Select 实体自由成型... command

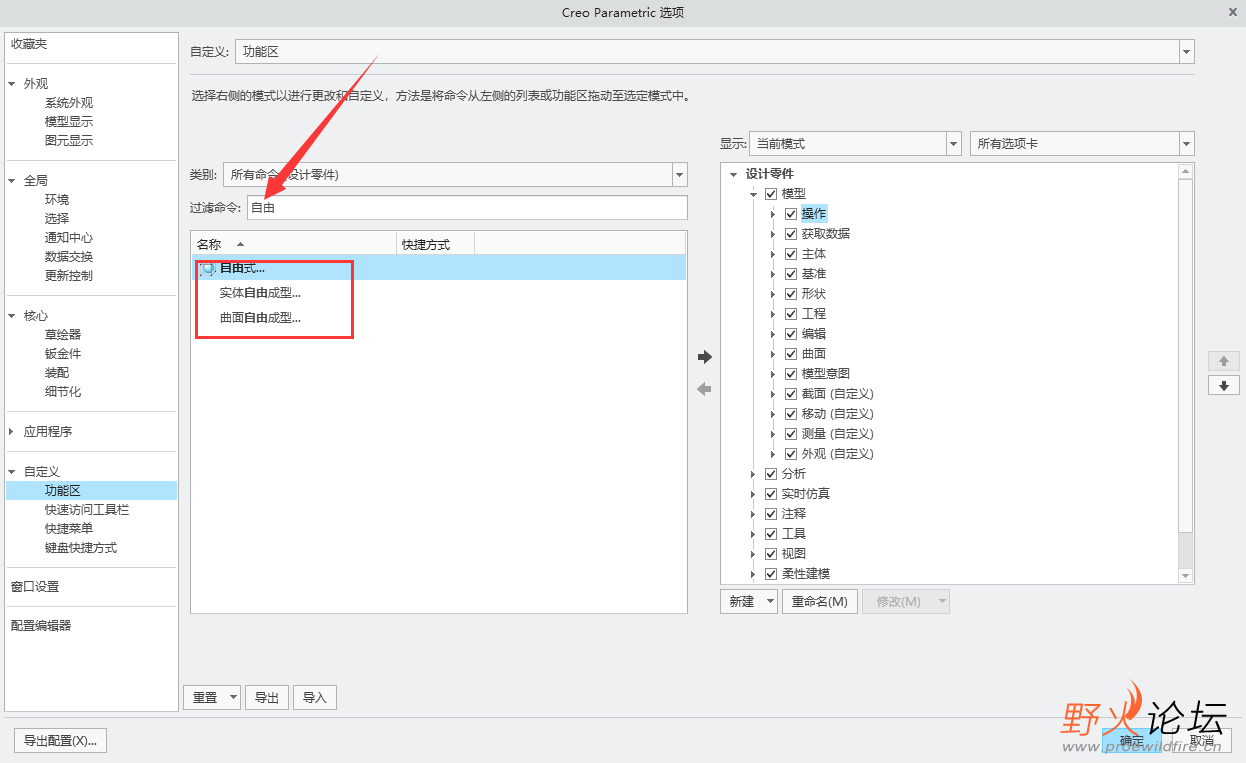260,293
